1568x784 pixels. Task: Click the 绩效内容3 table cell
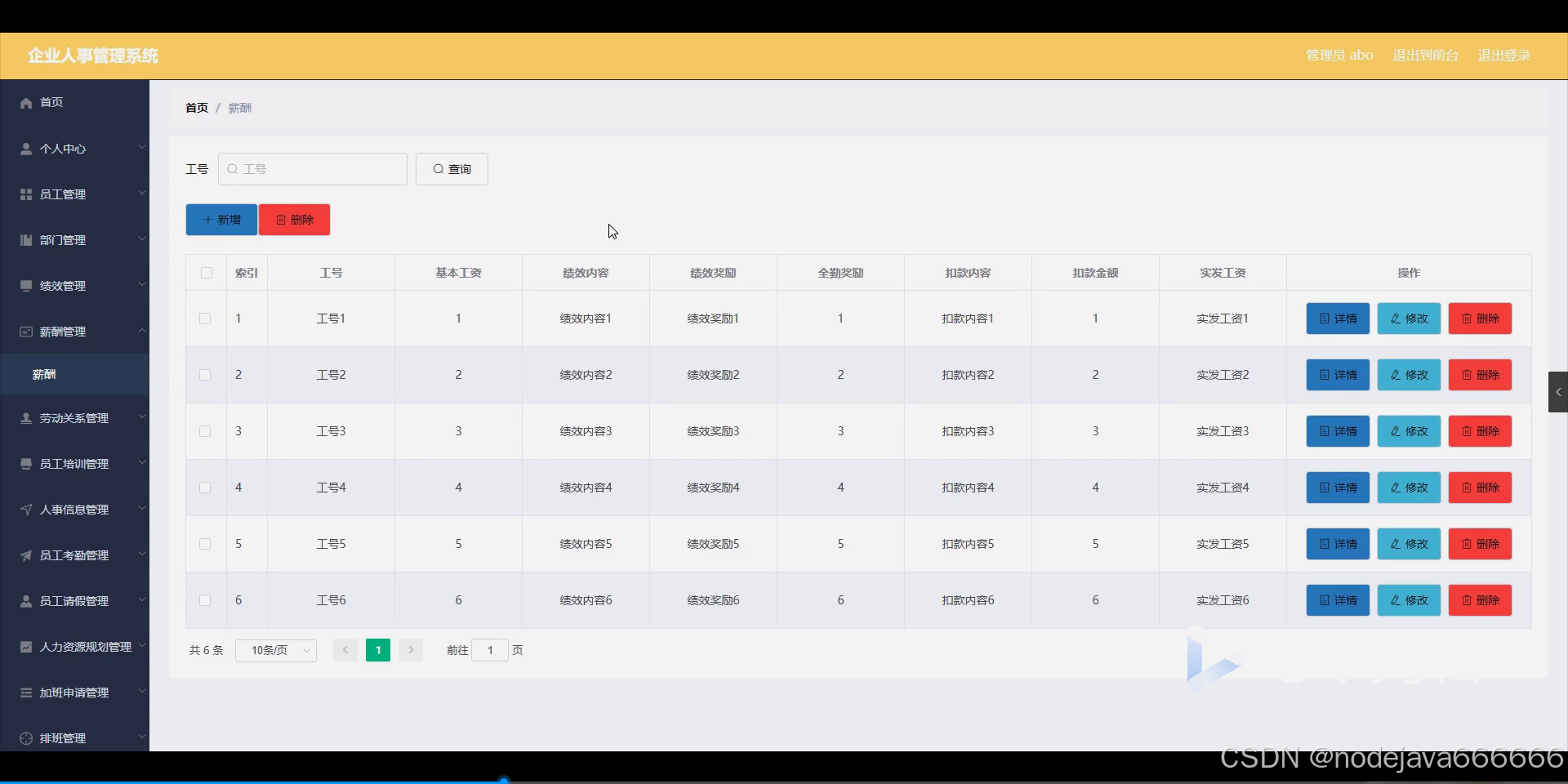[x=586, y=431]
